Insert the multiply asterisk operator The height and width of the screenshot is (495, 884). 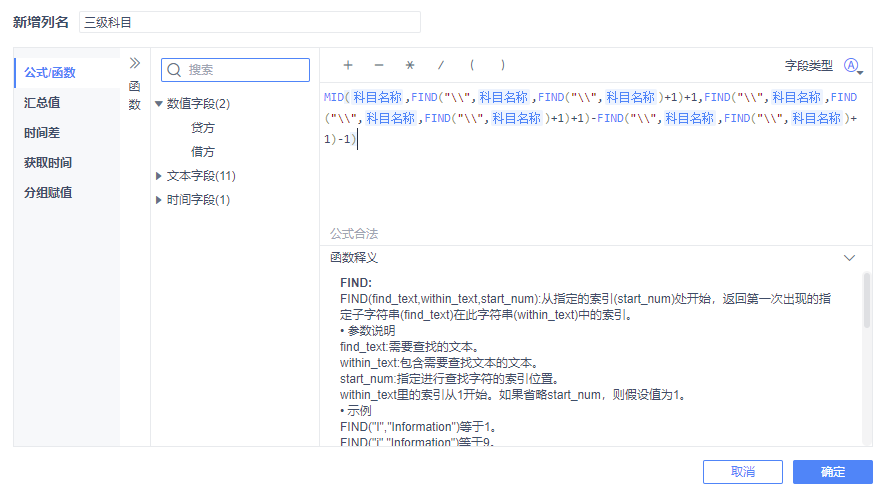409,65
